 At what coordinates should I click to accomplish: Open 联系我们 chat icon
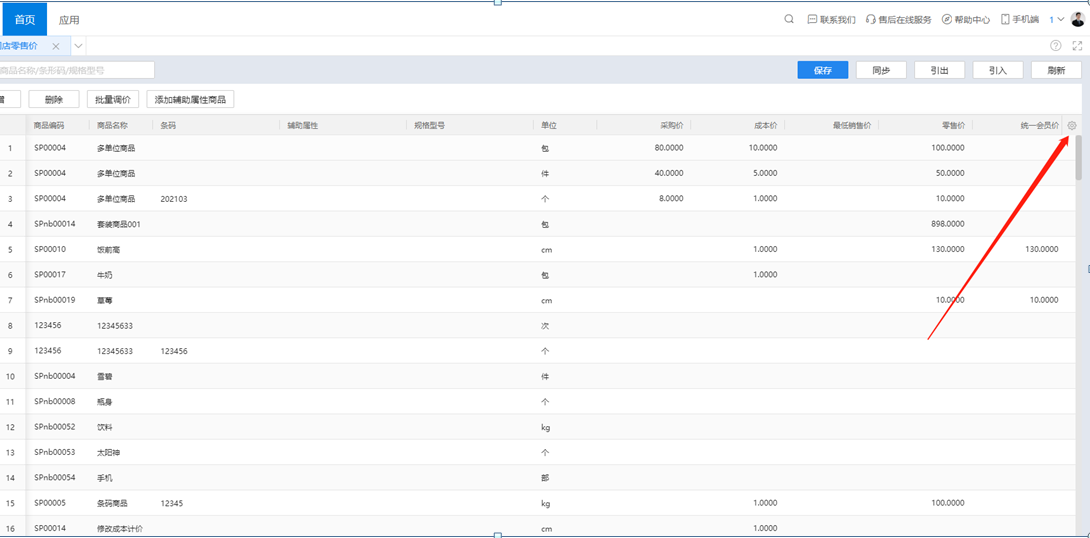coord(812,19)
